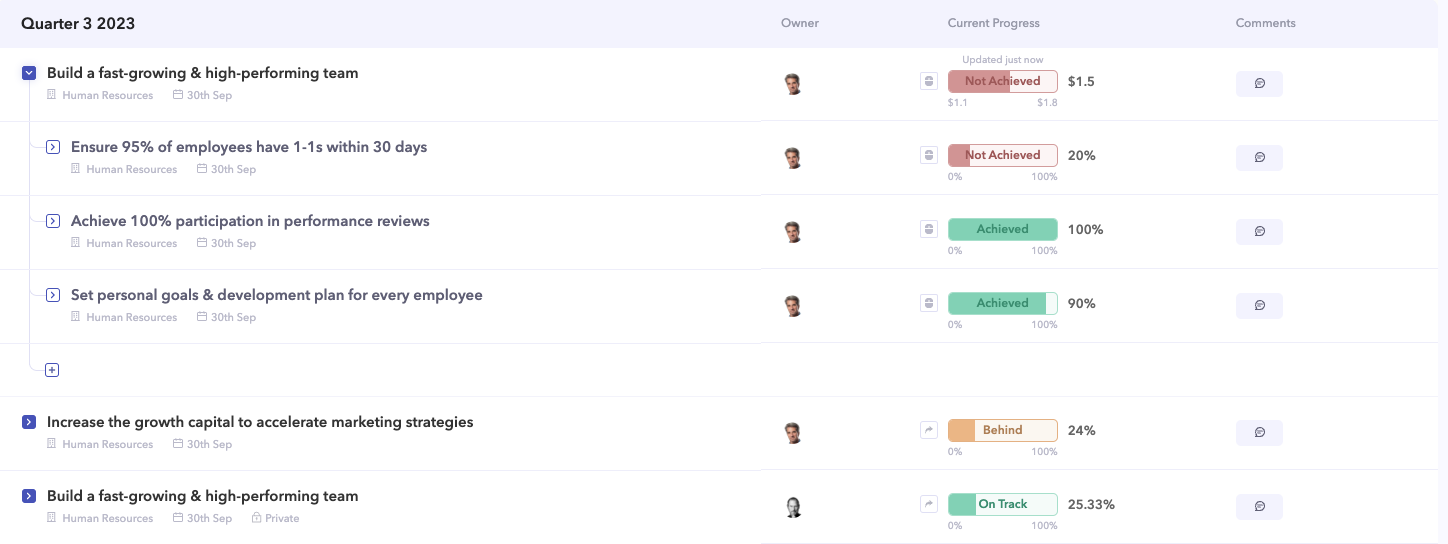Expand the 'Achieve 100% participation' key result
The width and height of the screenshot is (1448, 544).
coord(53,221)
